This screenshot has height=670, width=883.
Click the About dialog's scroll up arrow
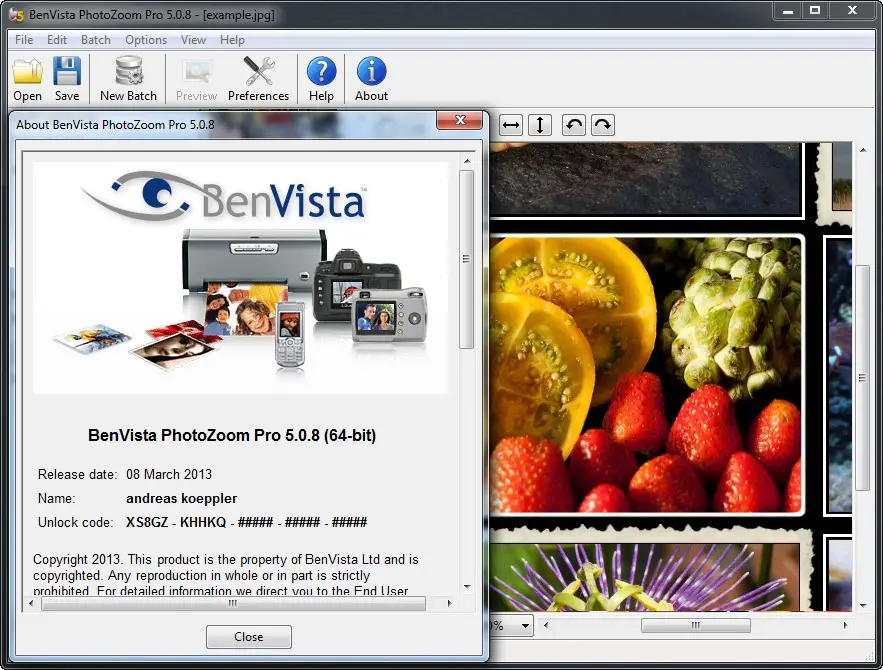point(467,162)
